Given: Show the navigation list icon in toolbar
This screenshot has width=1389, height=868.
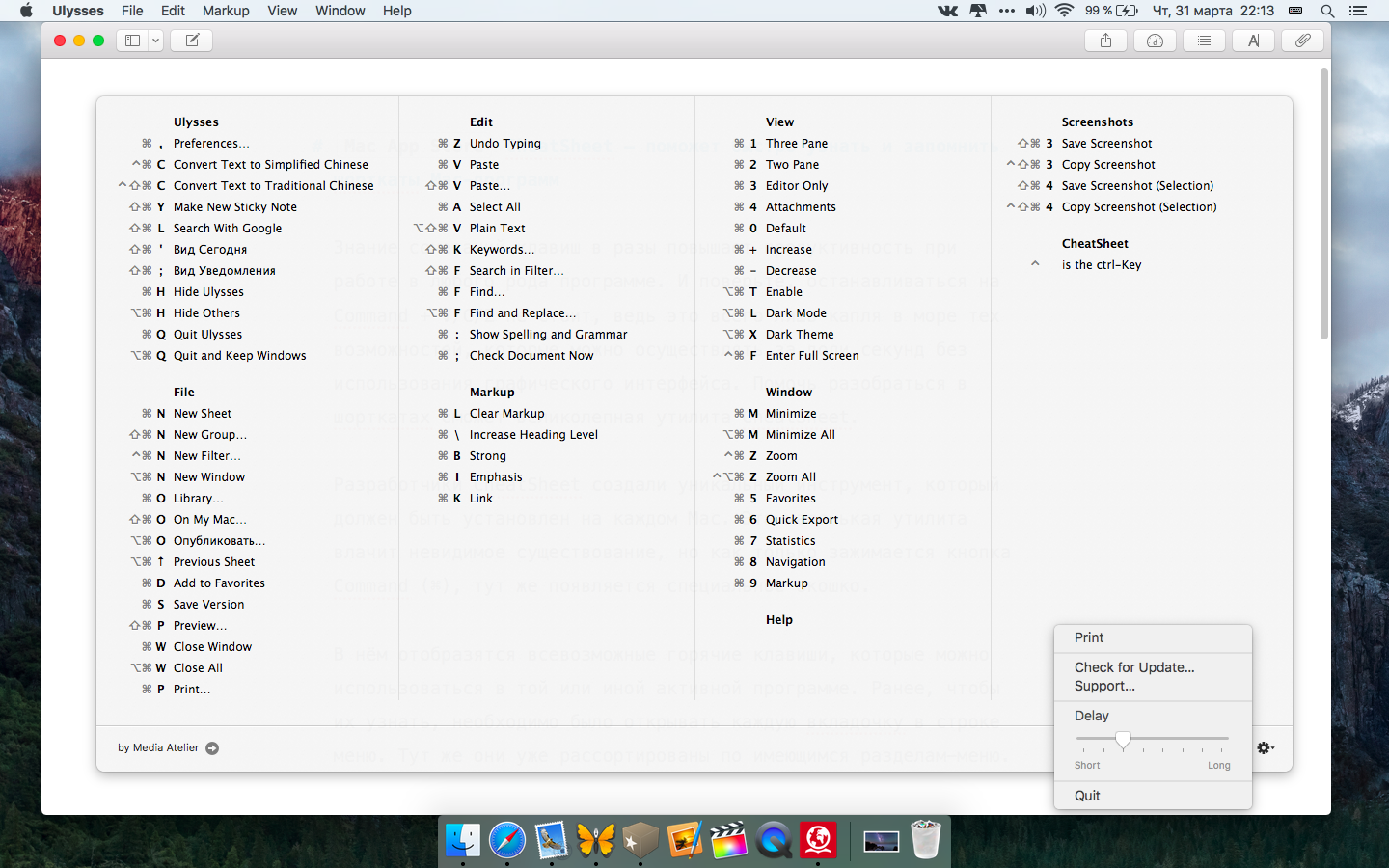Looking at the screenshot, I should [1204, 41].
